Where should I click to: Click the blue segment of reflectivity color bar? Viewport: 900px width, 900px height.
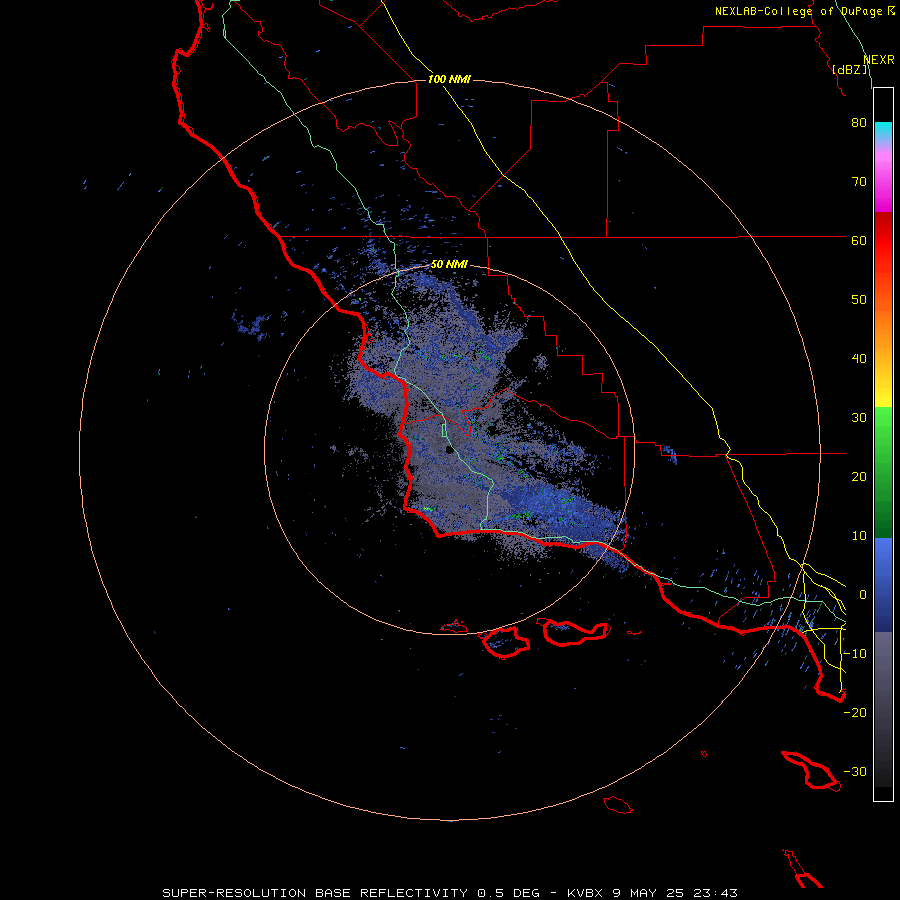click(x=883, y=584)
